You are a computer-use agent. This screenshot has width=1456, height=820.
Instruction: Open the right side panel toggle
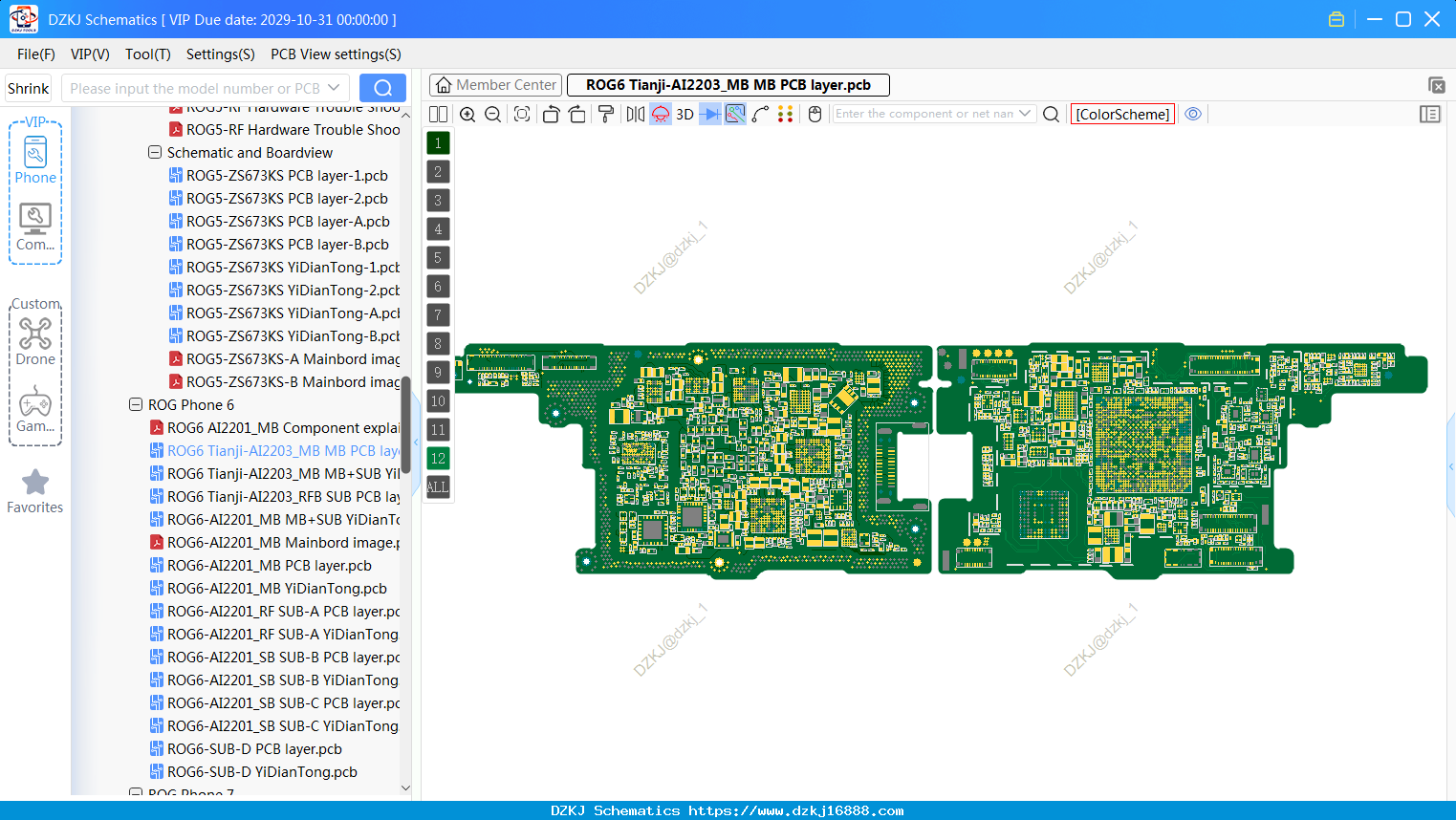1430,114
